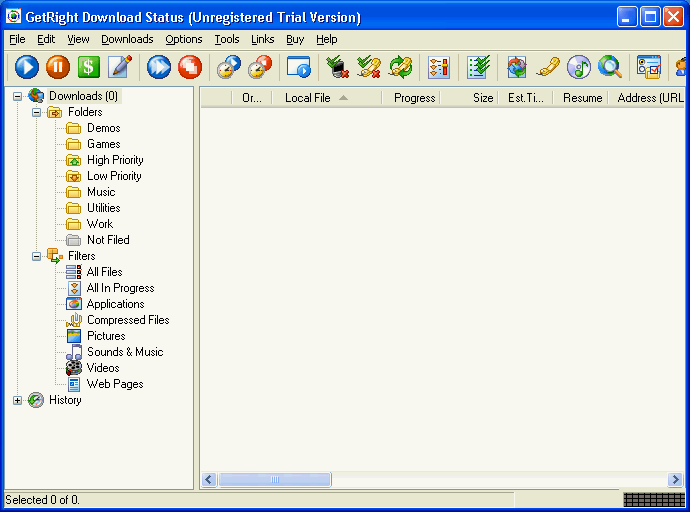Image resolution: width=690 pixels, height=512 pixels.
Task: Collapse the Downloads (0) tree node
Action: (x=18, y=96)
